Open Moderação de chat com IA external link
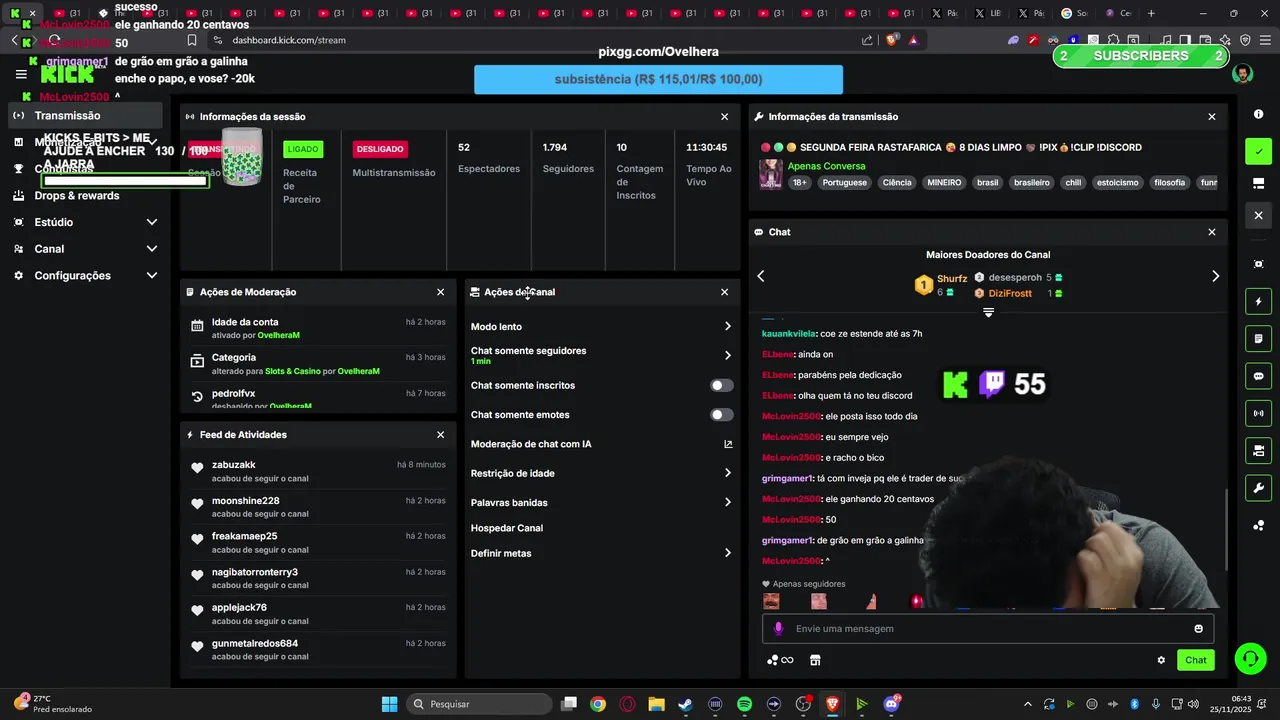Image resolution: width=1280 pixels, height=720 pixels. (728, 444)
